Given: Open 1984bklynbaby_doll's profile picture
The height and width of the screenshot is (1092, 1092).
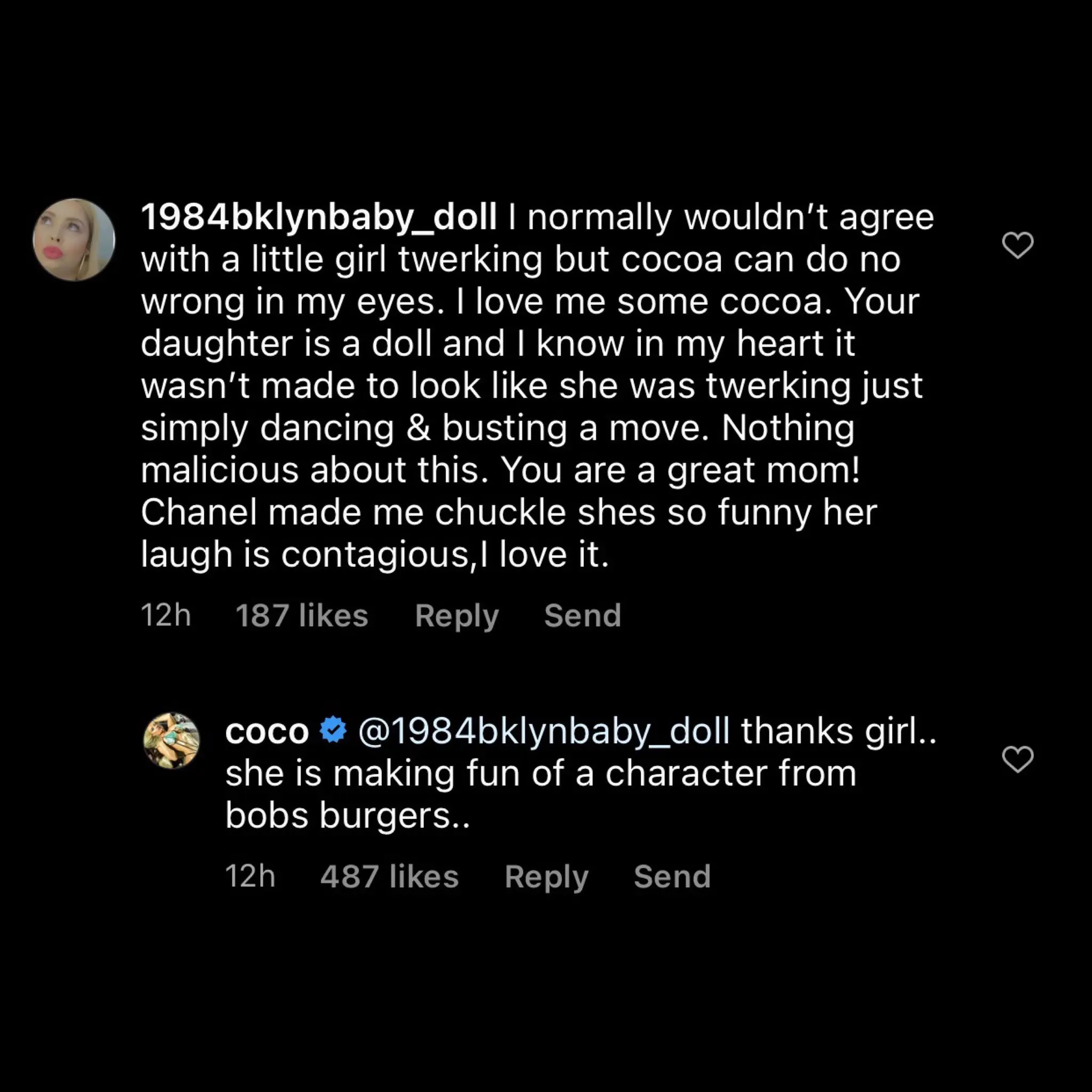Looking at the screenshot, I should [x=74, y=239].
